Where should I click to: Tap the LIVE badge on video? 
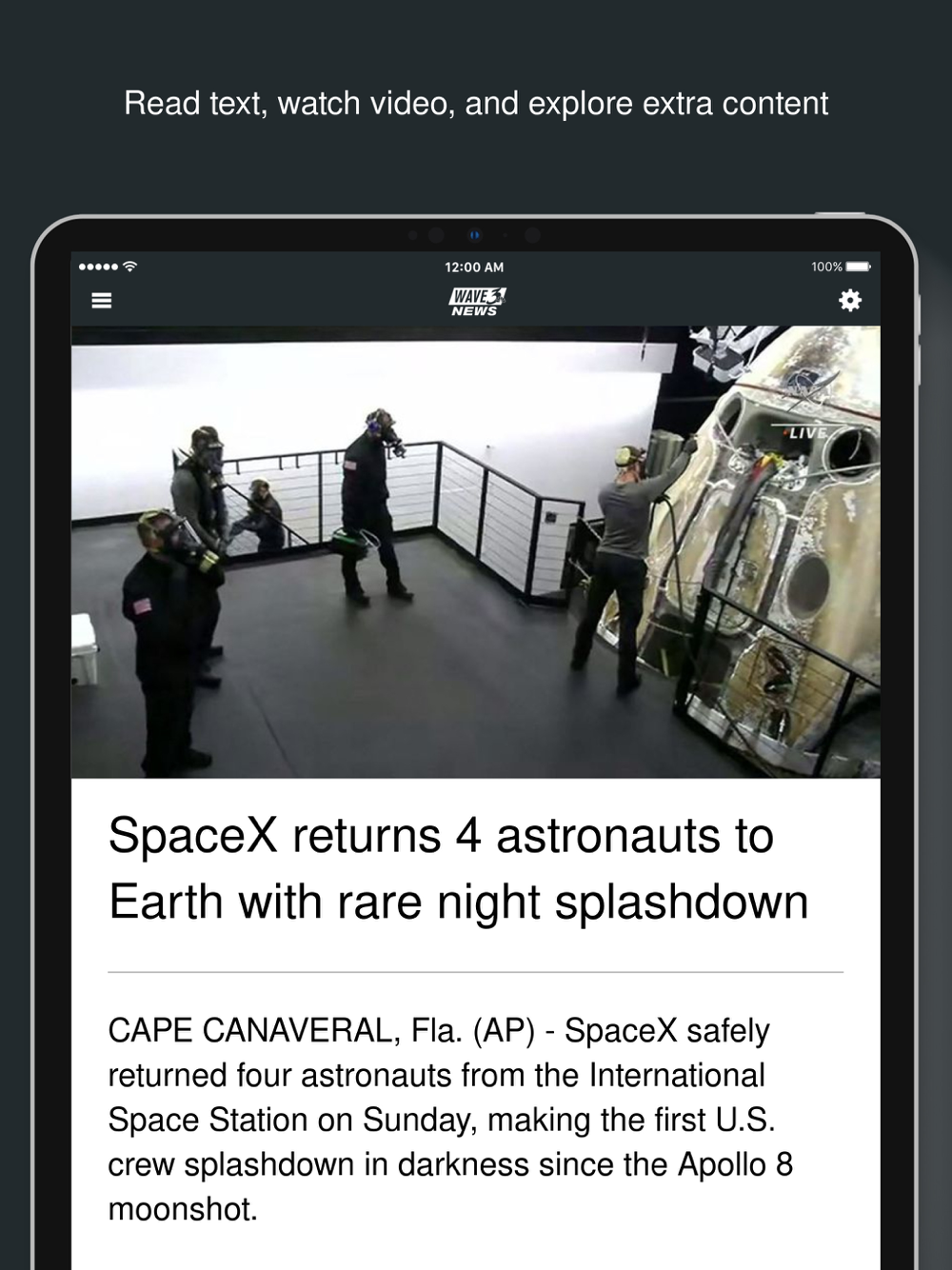(x=806, y=432)
